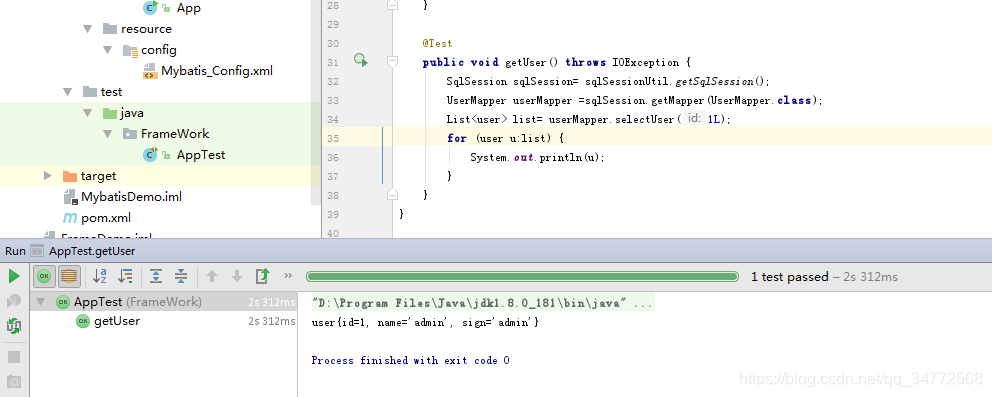Click the Maven m icon beside pom.xml
This screenshot has height=397, width=992.
[70, 218]
